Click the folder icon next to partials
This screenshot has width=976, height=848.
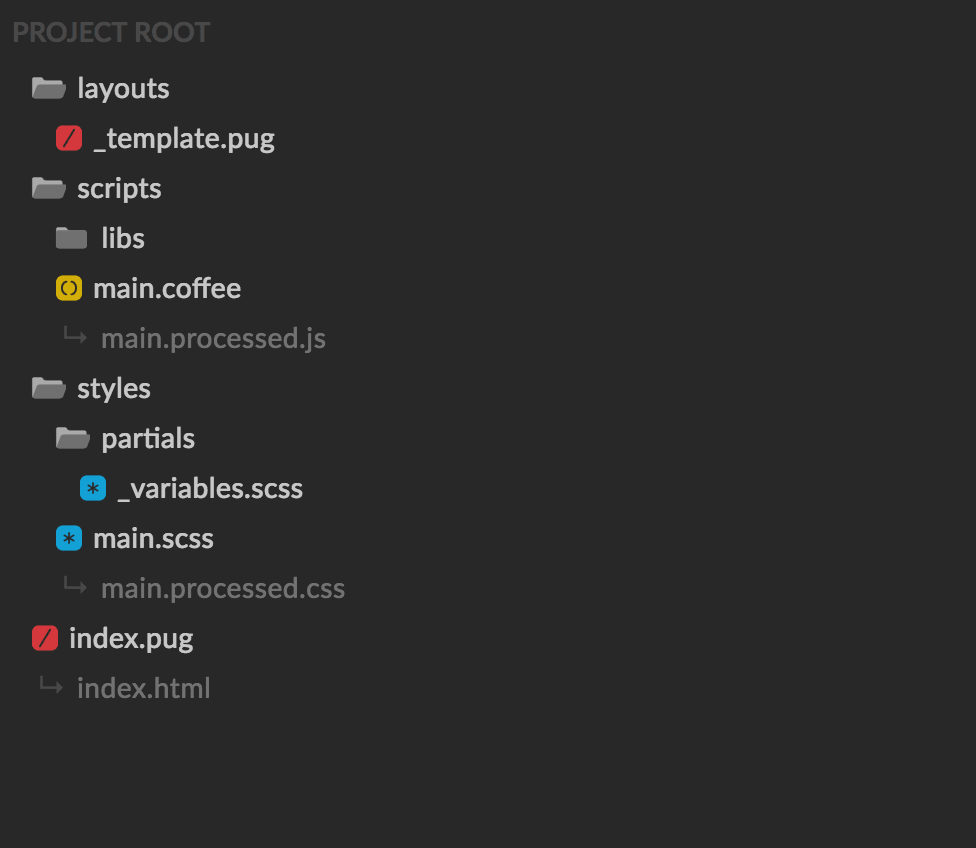(70, 438)
